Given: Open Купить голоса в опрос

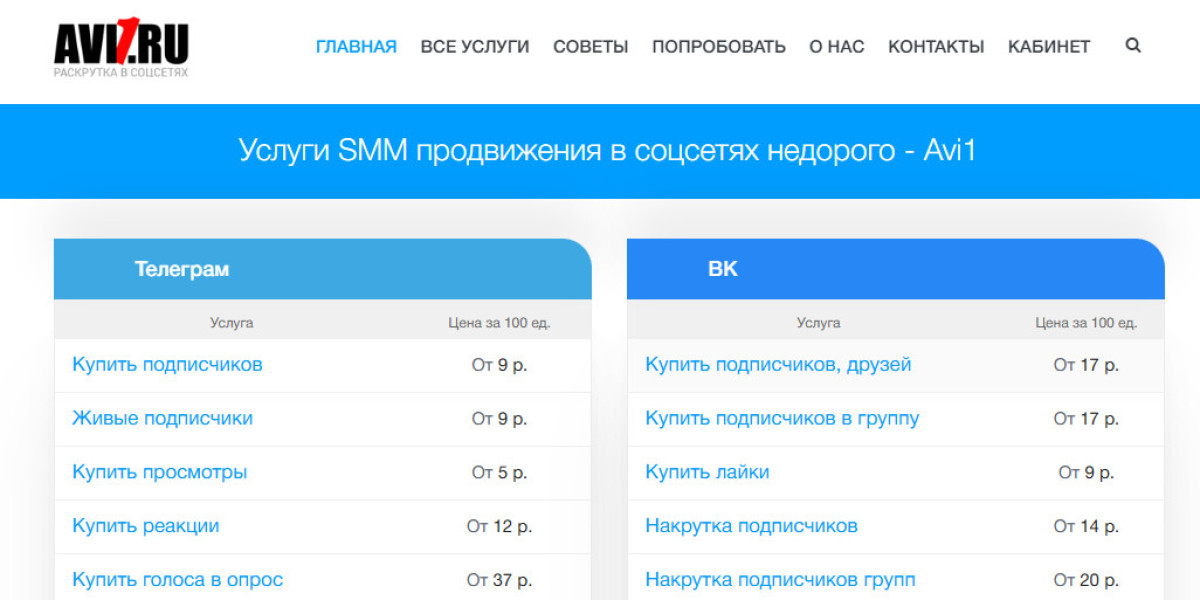Looking at the screenshot, I should pos(177,579).
